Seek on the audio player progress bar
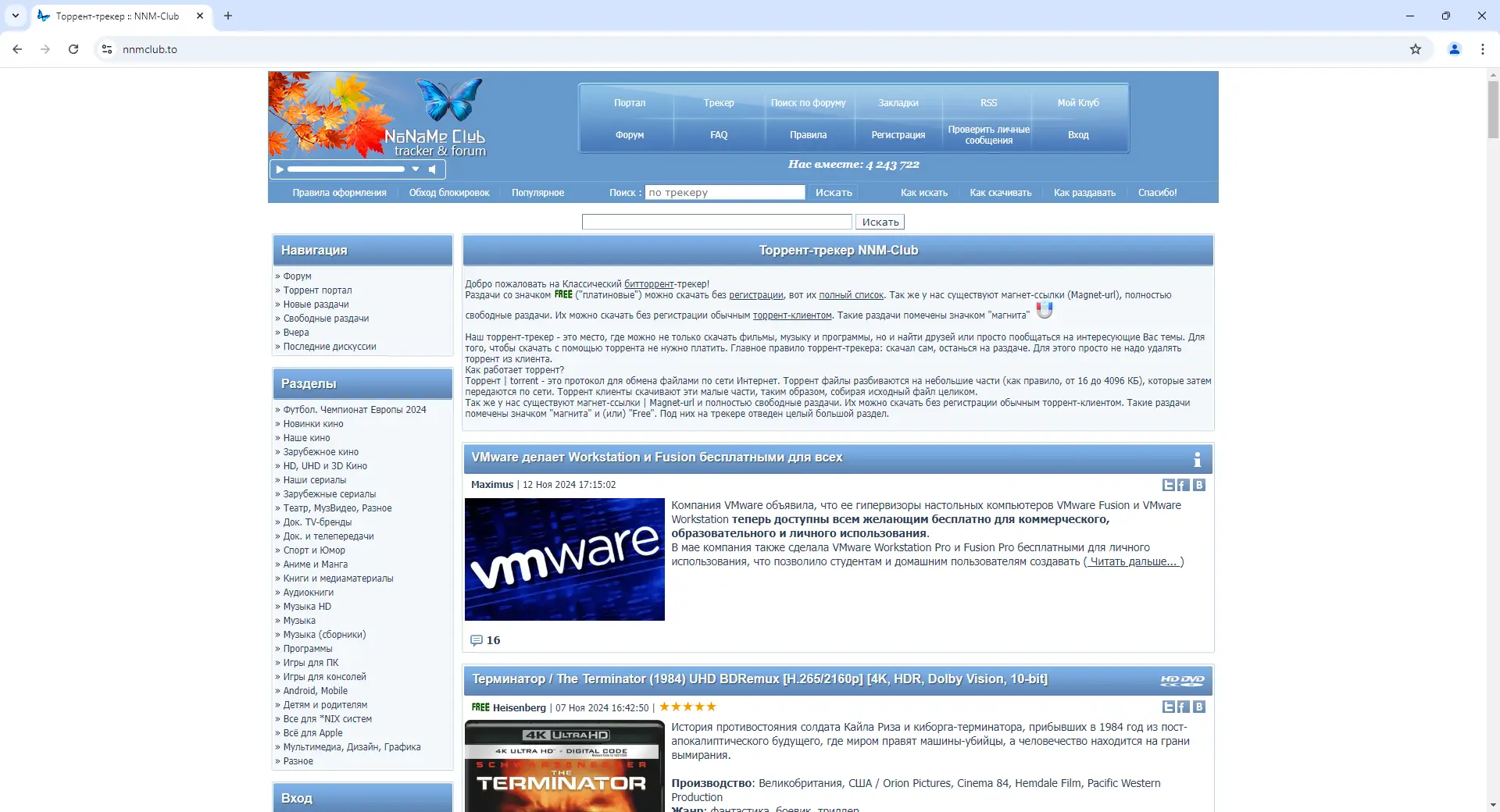Screen dimensions: 1500x812 346,169
